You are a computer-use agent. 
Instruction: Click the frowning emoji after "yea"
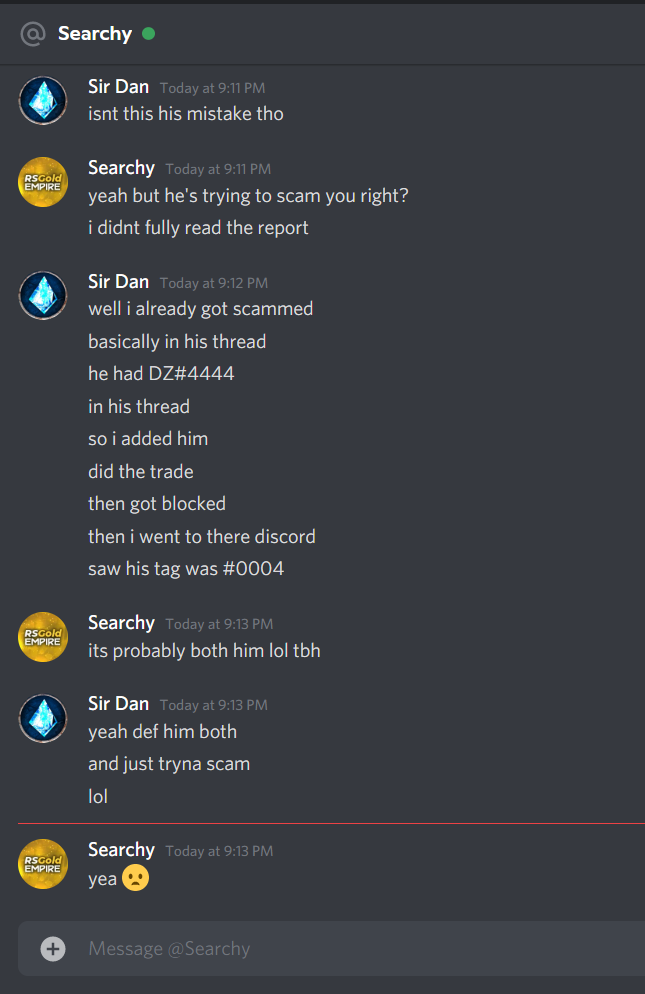(x=135, y=878)
